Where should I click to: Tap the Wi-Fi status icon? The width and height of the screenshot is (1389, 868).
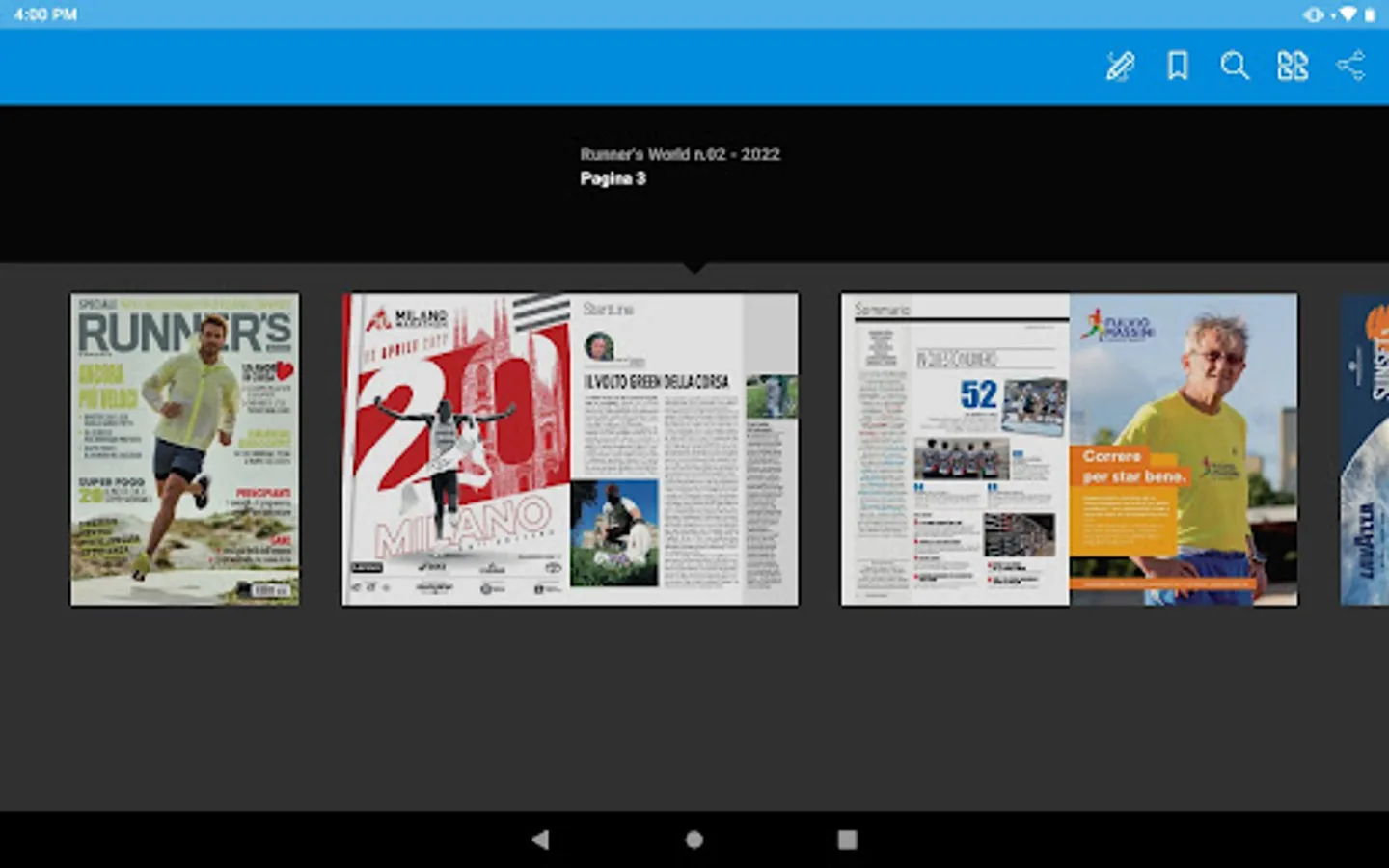tap(1348, 14)
